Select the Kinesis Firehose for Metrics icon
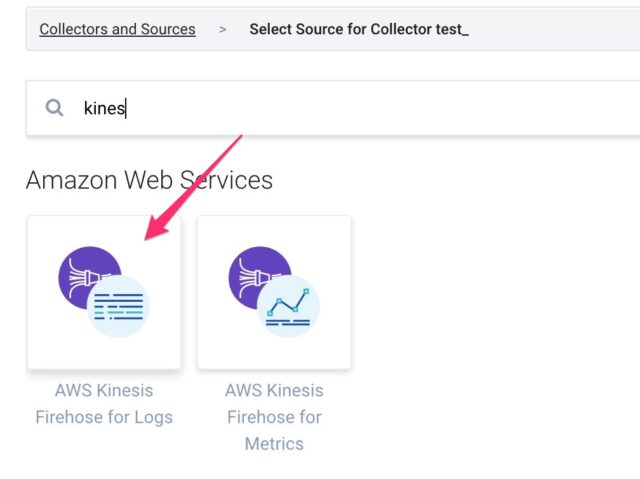 click(x=274, y=292)
